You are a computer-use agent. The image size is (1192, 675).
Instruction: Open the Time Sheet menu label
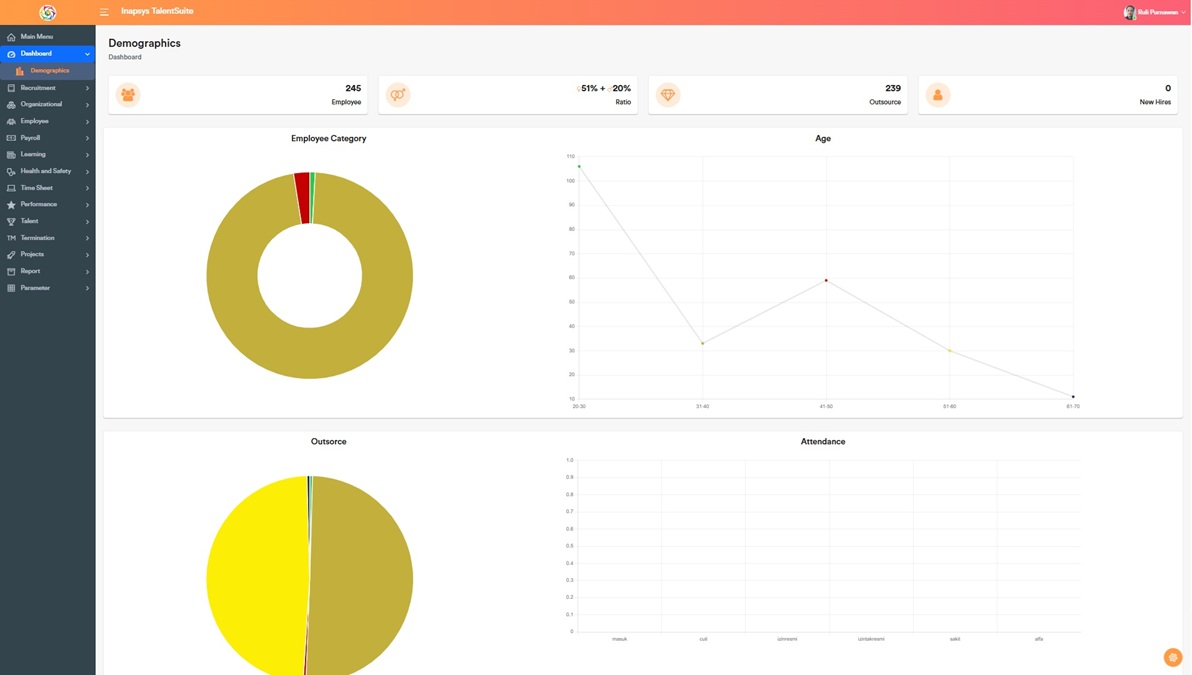point(36,188)
